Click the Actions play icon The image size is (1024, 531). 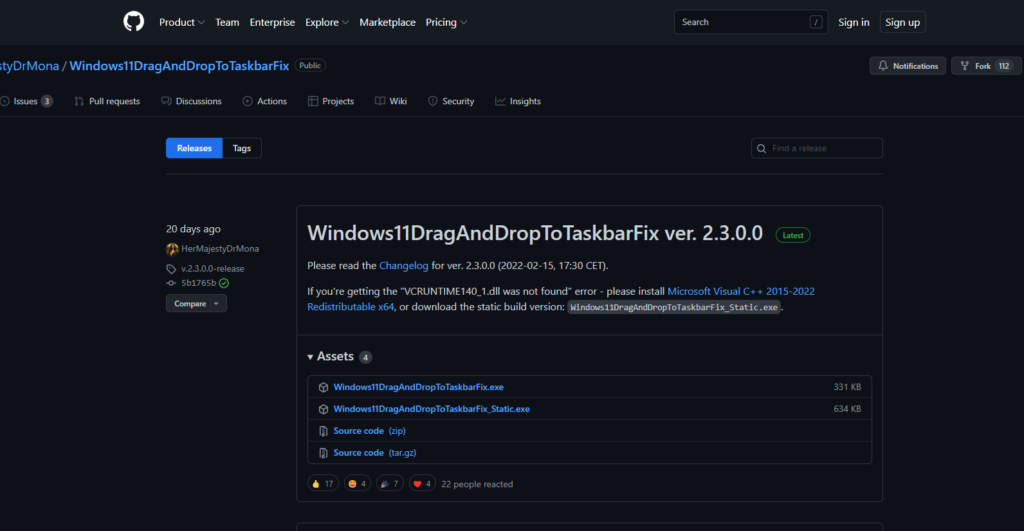click(248, 101)
